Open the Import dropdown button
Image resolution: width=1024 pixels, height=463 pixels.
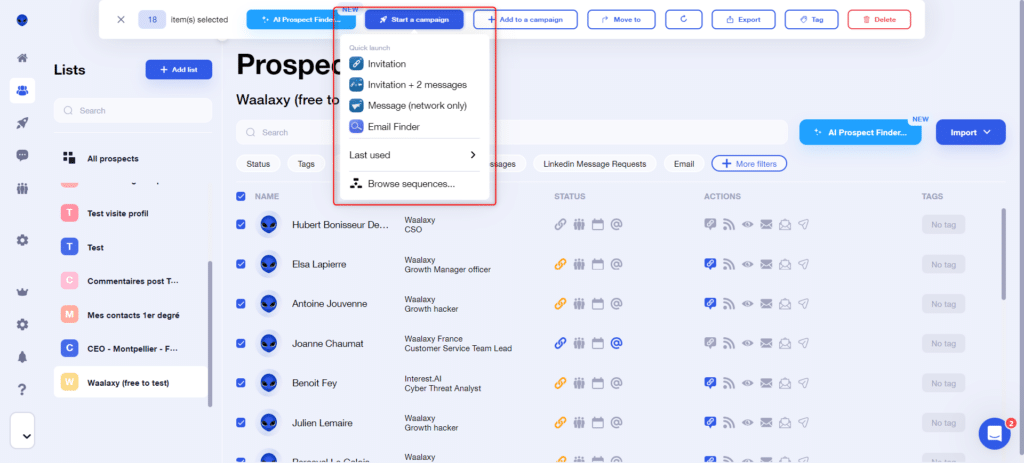pos(970,132)
